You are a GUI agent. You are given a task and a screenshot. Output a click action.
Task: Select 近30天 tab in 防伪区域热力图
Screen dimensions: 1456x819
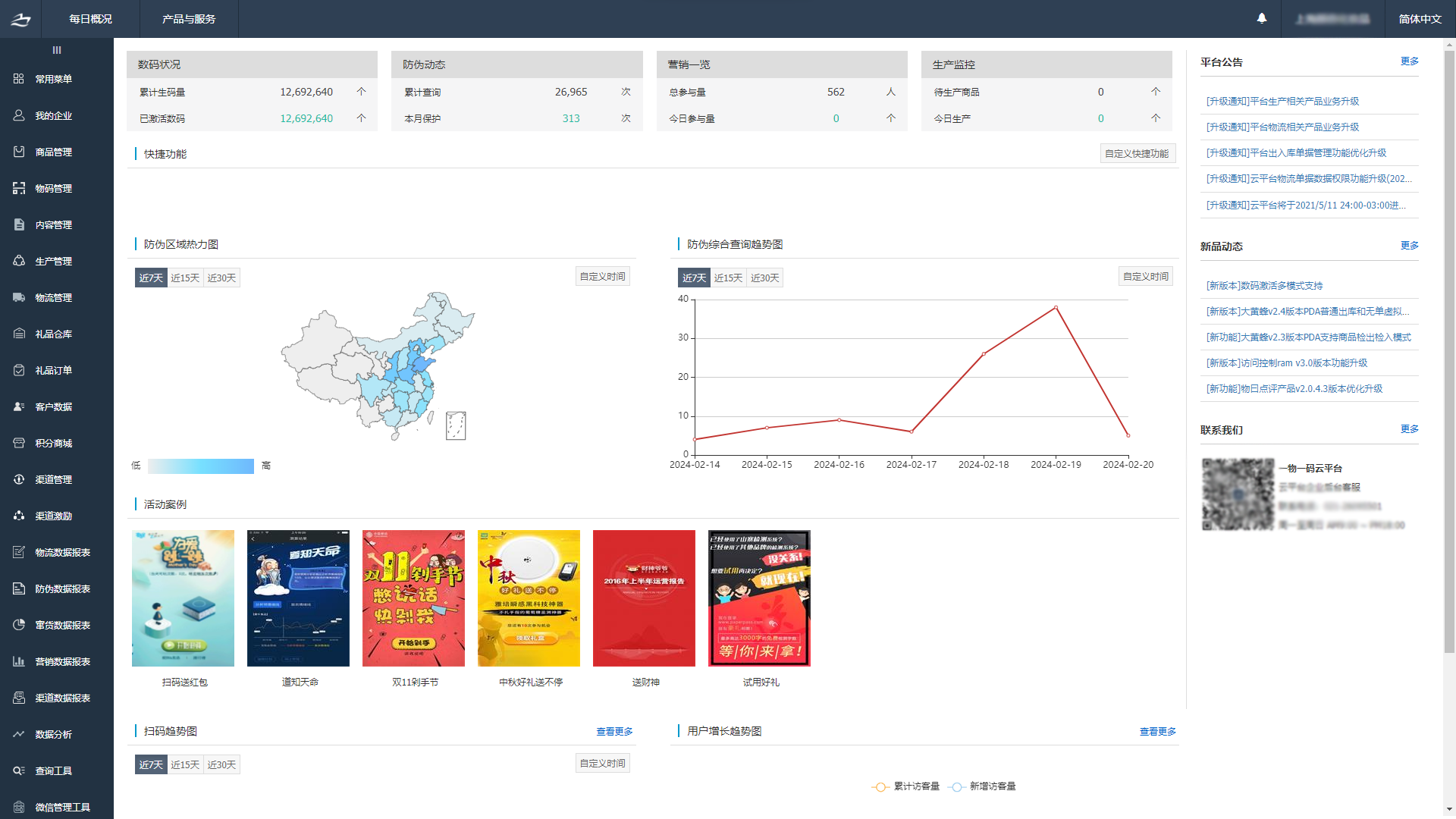click(221, 278)
